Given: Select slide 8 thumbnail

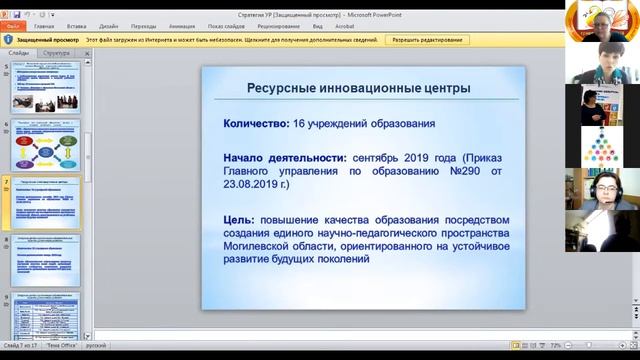Looking at the screenshot, I should [x=45, y=260].
